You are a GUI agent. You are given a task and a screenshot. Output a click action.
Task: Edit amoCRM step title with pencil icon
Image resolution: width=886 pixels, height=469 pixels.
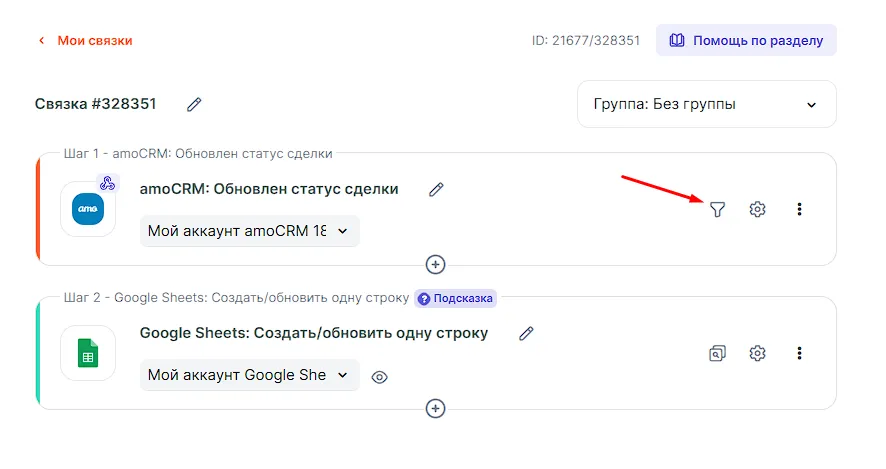[435, 189]
